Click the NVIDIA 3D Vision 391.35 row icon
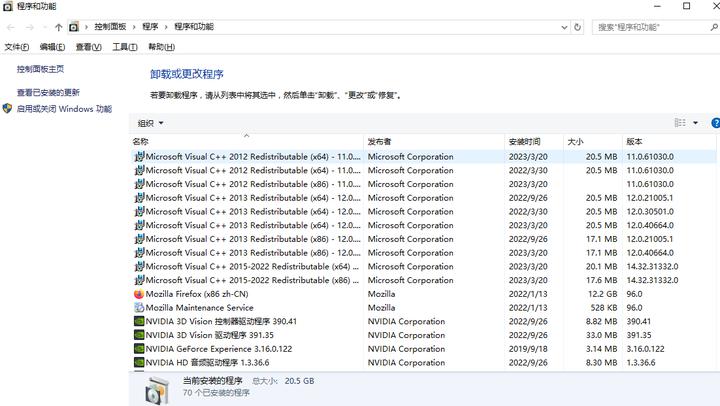This screenshot has width=720, height=406. coord(139,335)
